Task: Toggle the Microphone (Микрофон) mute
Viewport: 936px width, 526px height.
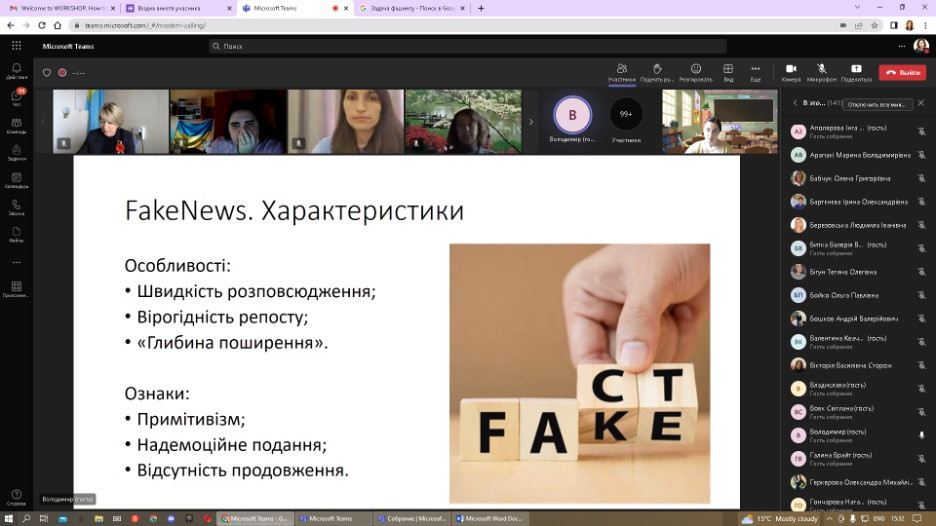Action: pyautogui.click(x=822, y=72)
